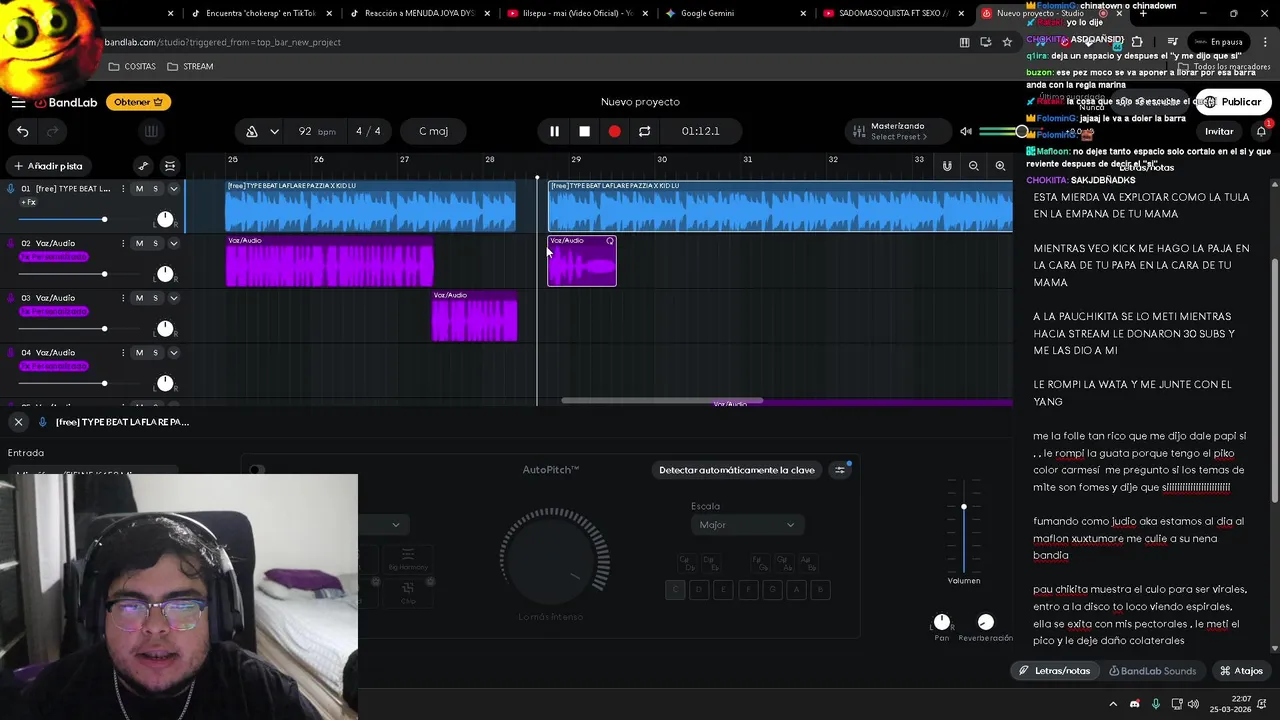Viewport: 1280px width, 720px height.
Task: Toggle the metronome icon
Action: (x=252, y=131)
